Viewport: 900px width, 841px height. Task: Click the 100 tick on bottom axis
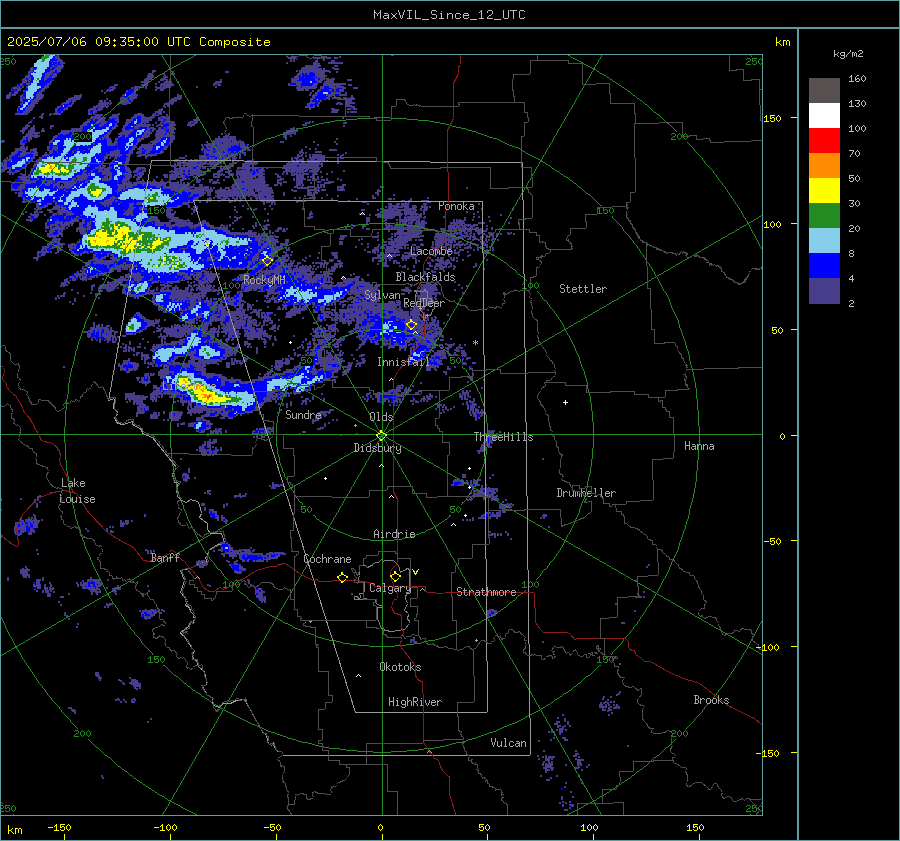pos(589,828)
